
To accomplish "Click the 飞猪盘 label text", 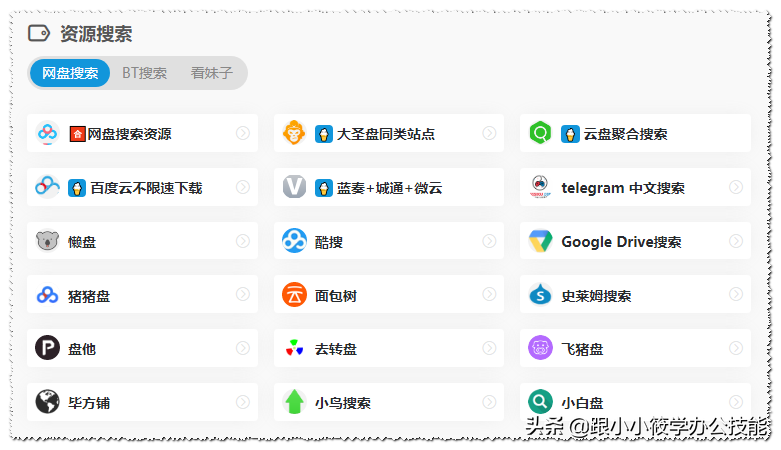I will pos(582,349).
